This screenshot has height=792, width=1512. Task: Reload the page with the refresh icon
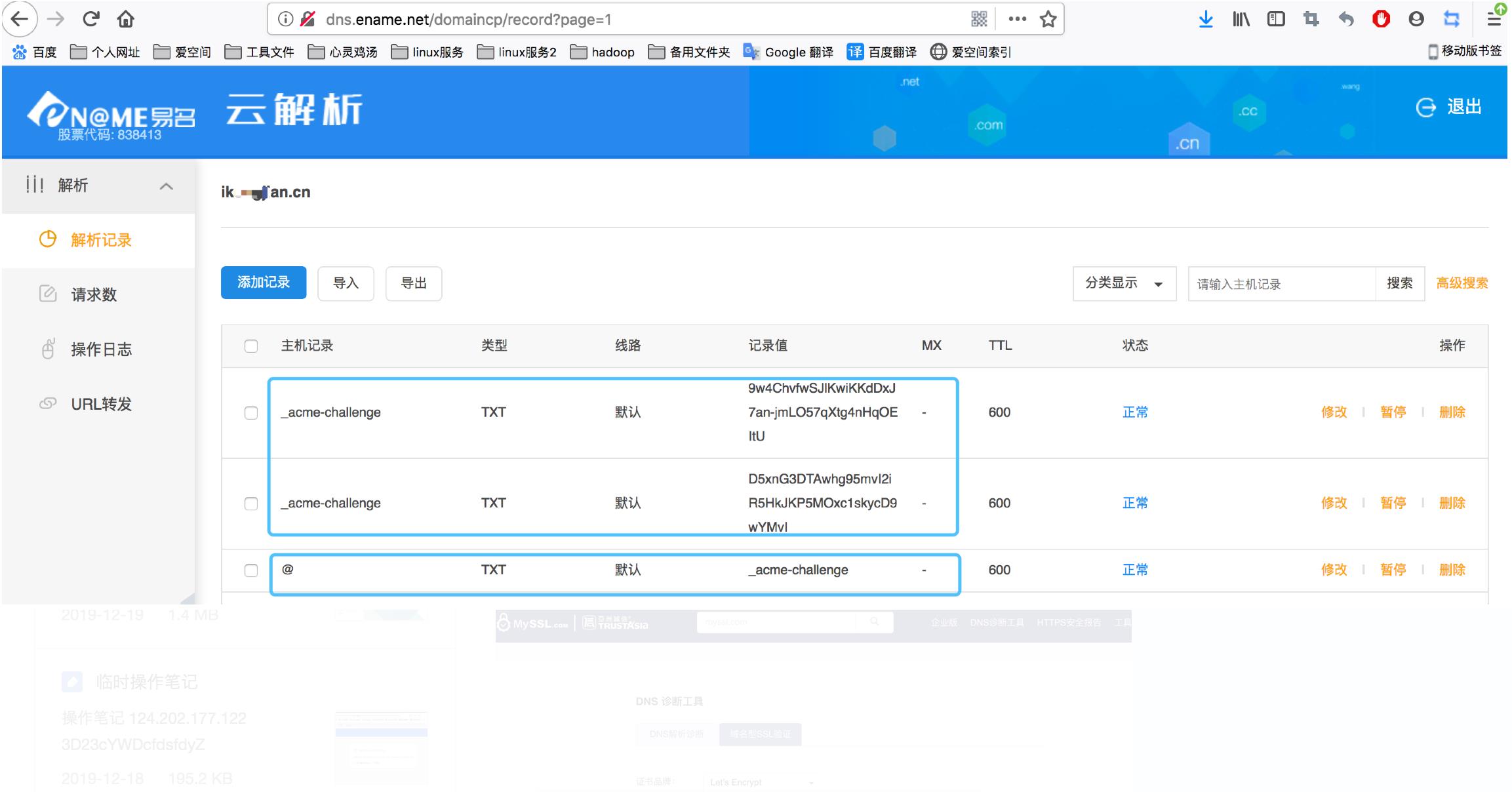pyautogui.click(x=90, y=19)
